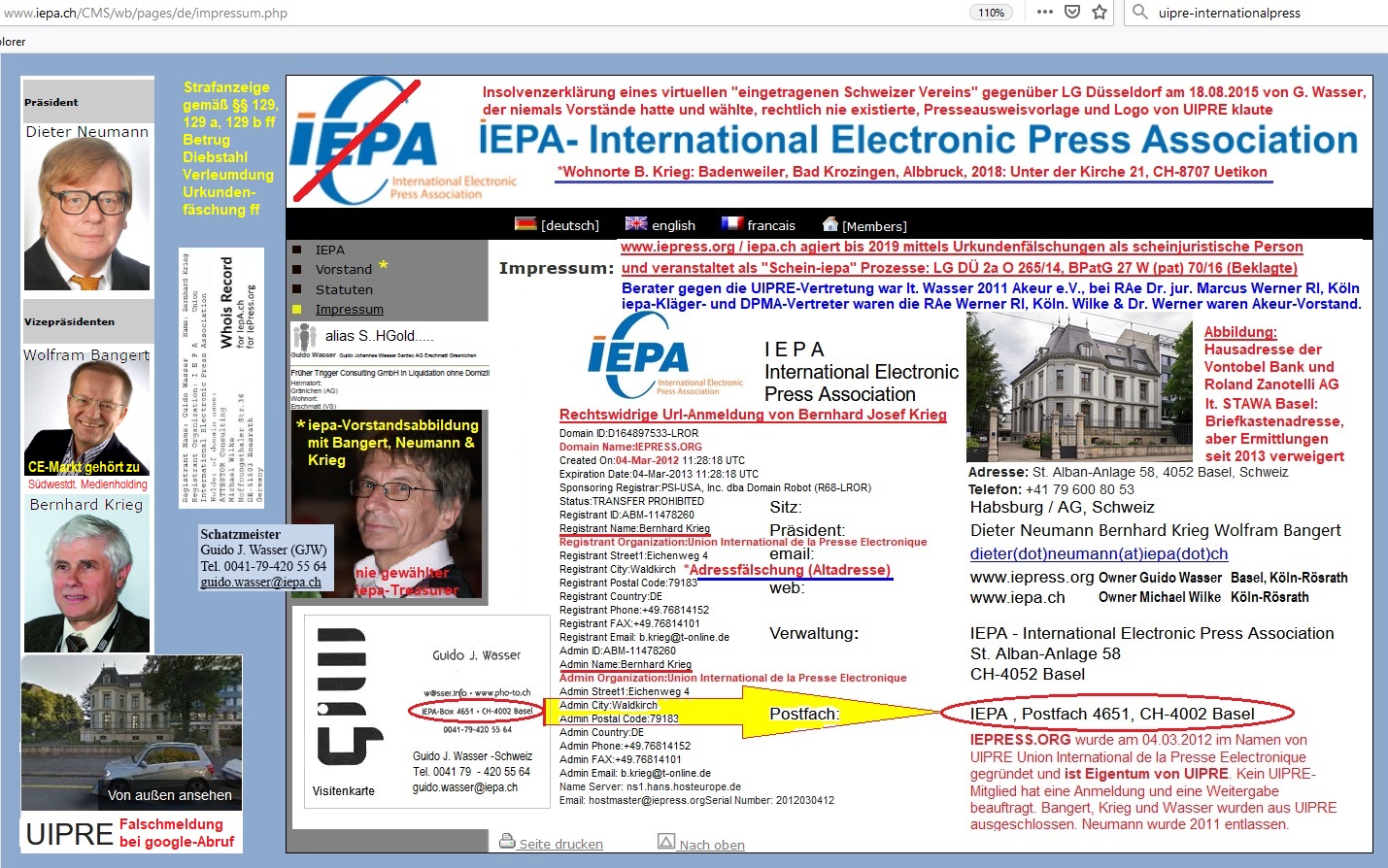Select Statuten in the sidebar menu
Screen dimensions: 1388x868
344,289
